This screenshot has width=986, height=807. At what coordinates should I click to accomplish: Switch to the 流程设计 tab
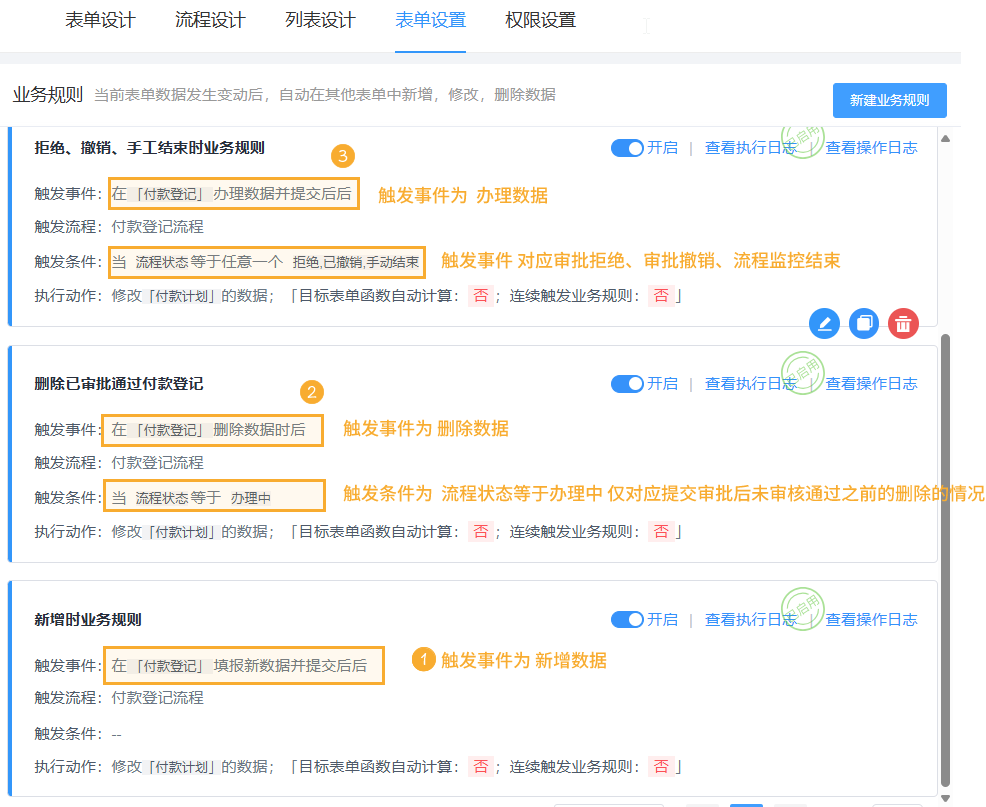[x=210, y=20]
